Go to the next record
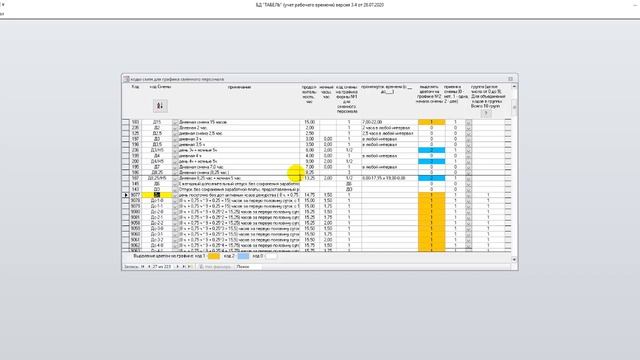The image size is (640, 360). (x=178, y=267)
